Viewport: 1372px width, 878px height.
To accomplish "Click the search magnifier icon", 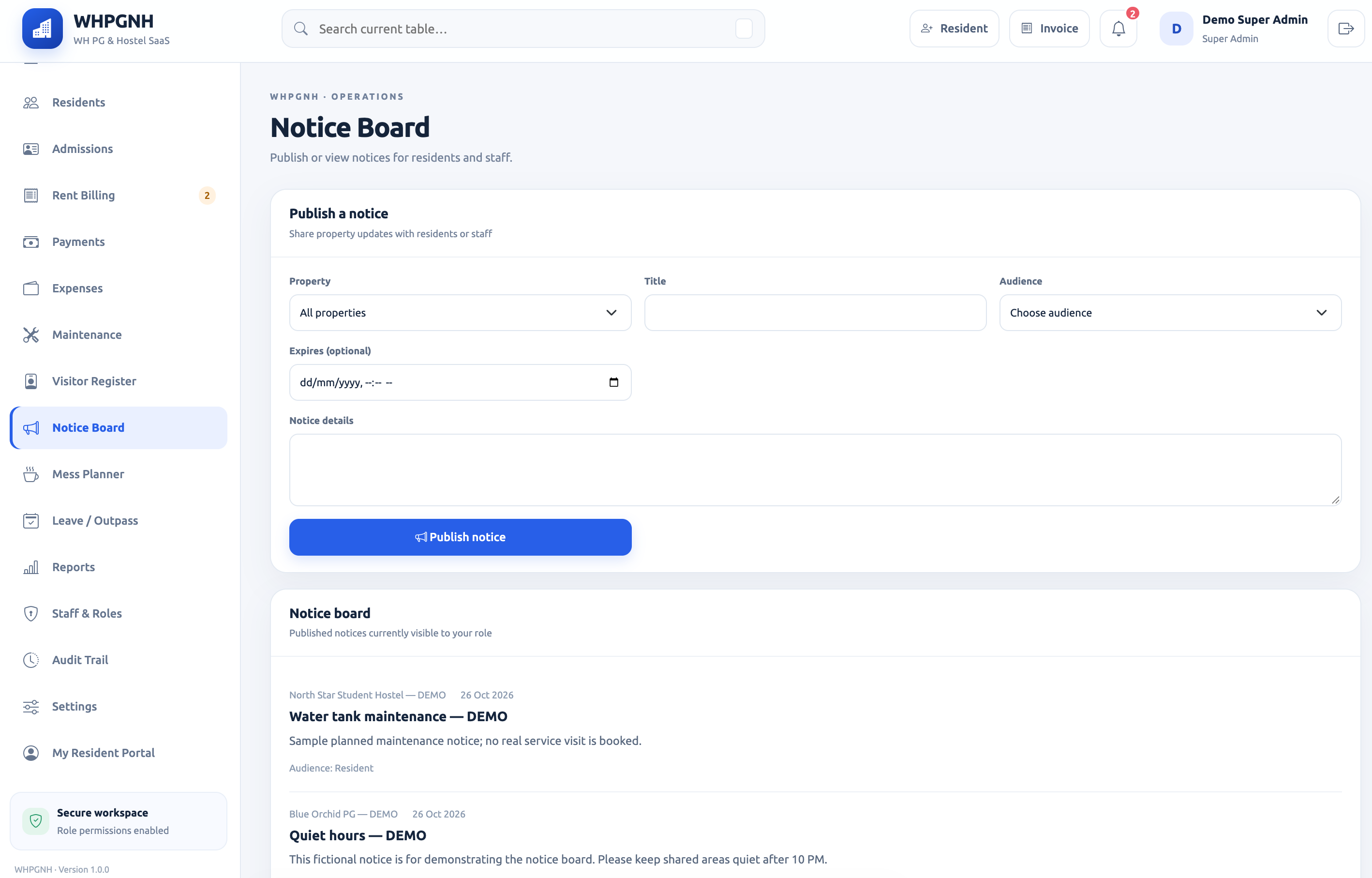I will pos(301,29).
